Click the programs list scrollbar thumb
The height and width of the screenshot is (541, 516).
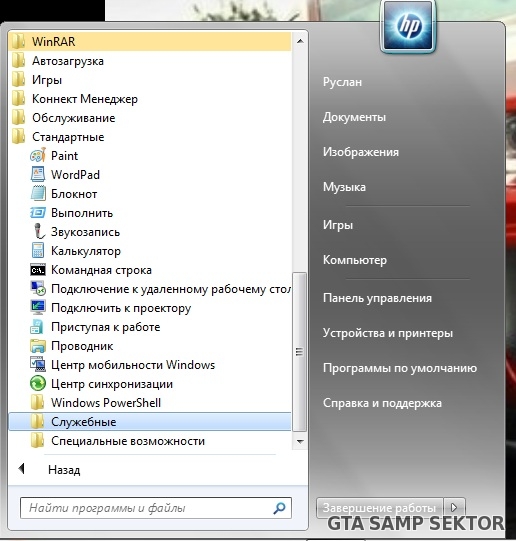coord(299,352)
